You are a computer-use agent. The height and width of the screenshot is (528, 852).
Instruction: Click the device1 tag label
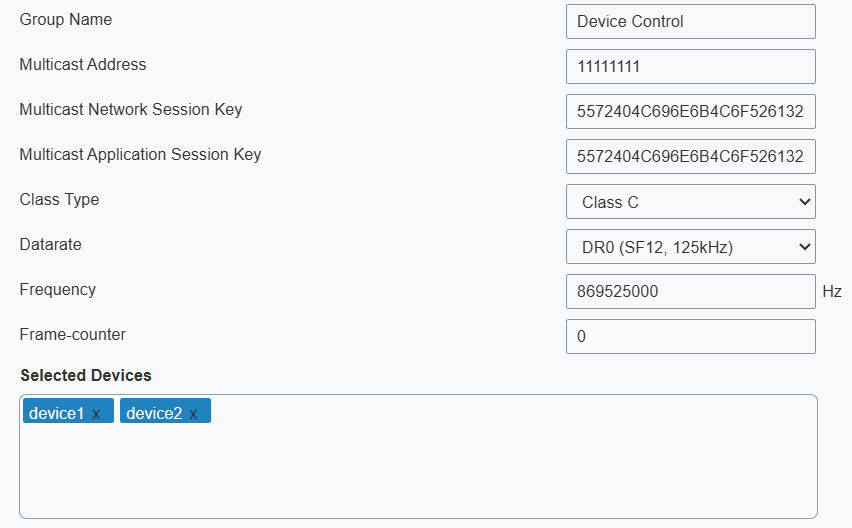tap(57, 413)
